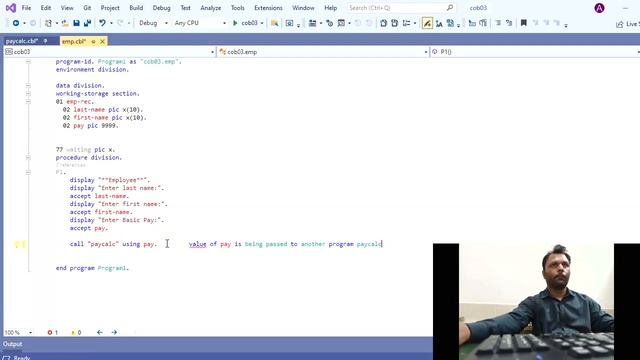The width and height of the screenshot is (640, 360).
Task: Collapse the P1 paragraph outline
Action: pyautogui.click(x=28, y=172)
